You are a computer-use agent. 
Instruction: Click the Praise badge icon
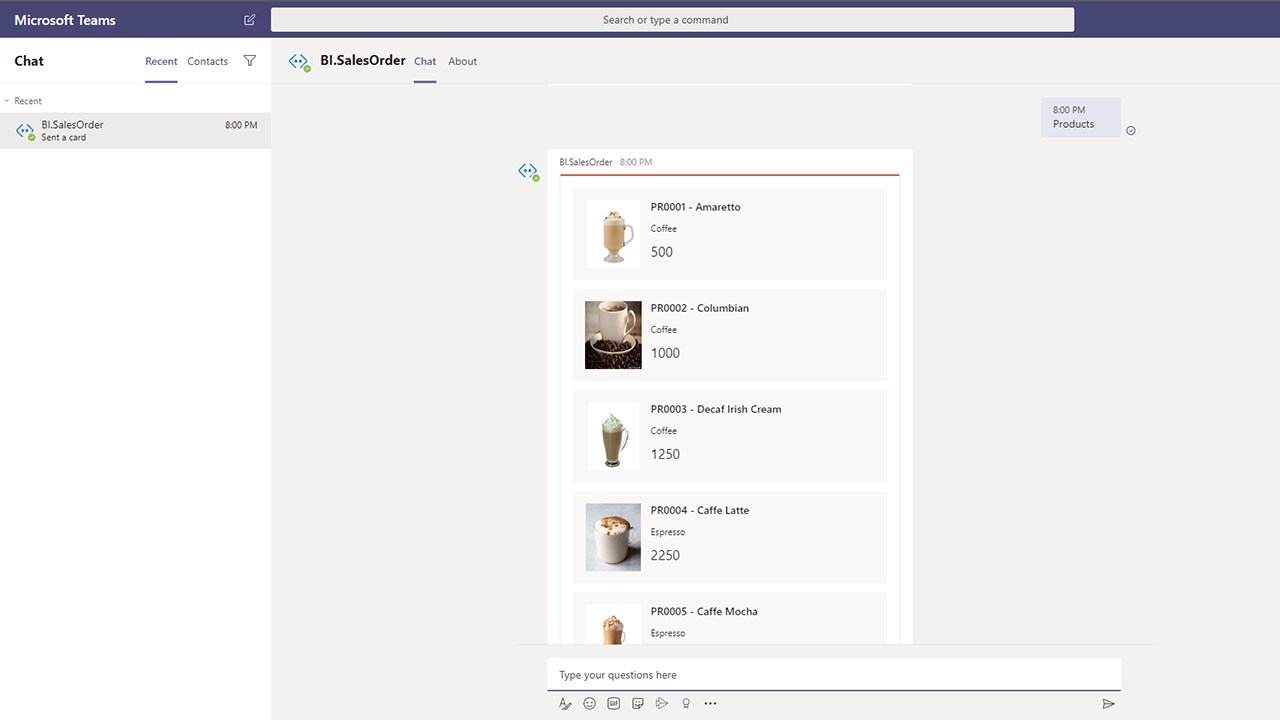(x=686, y=704)
